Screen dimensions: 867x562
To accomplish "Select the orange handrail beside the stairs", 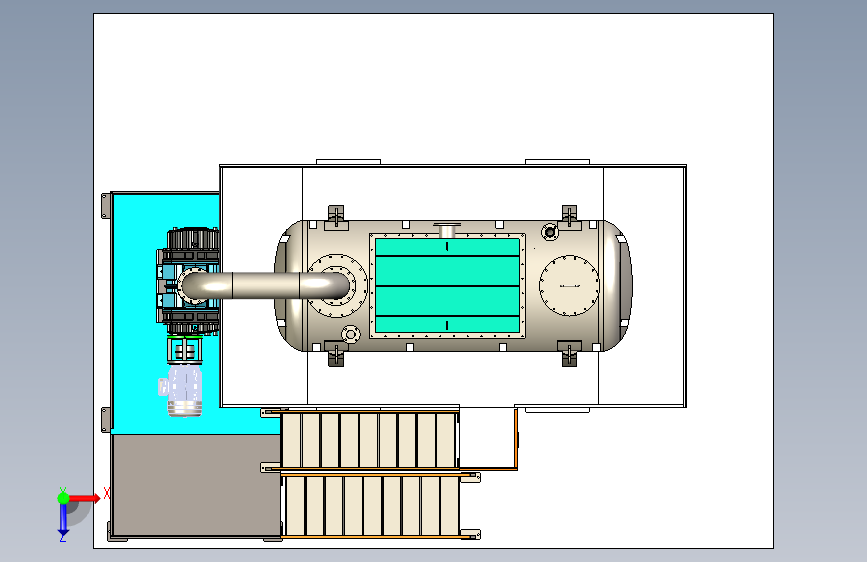I will point(515,440).
